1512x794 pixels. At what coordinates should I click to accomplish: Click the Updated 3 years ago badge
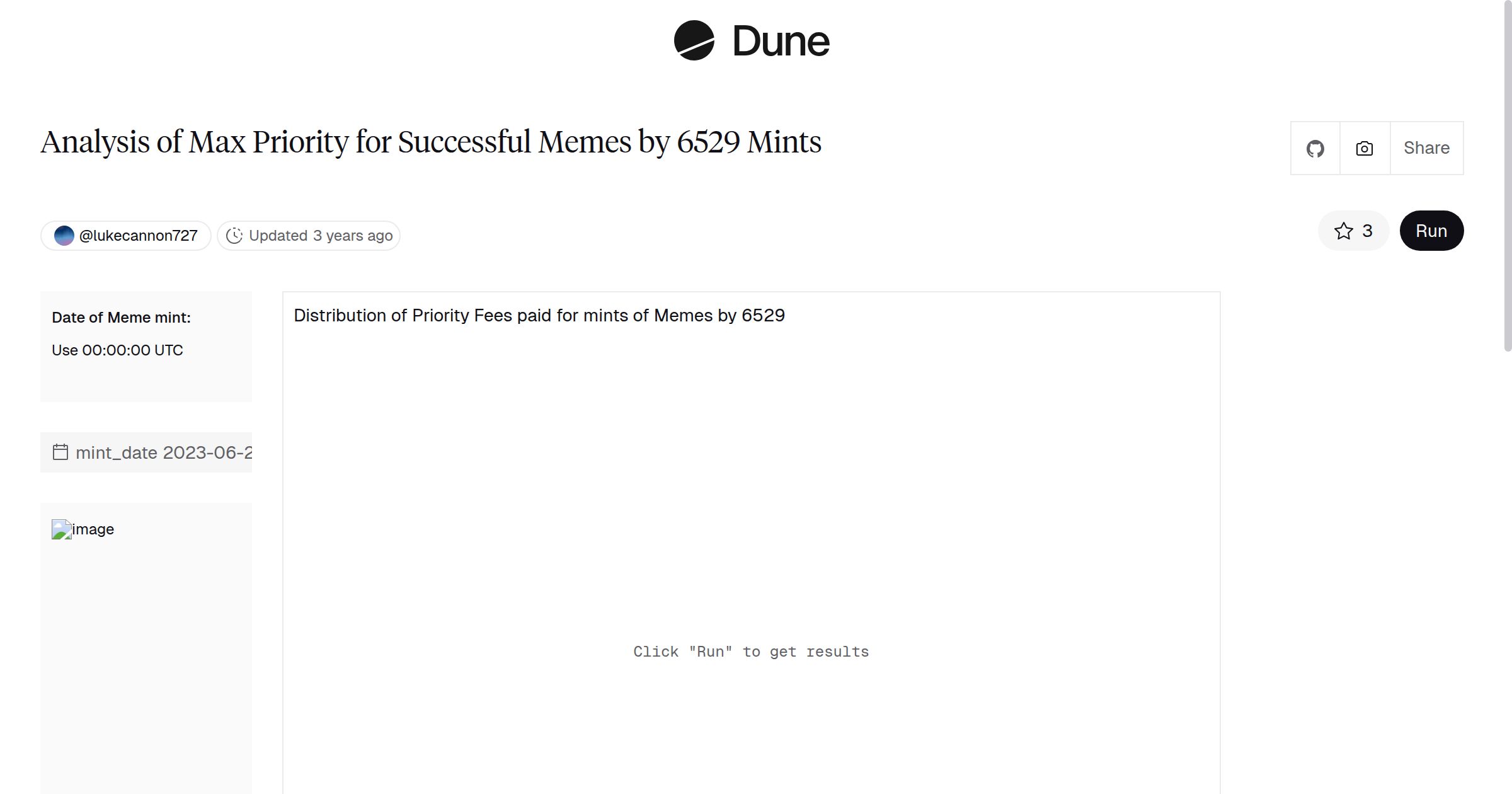[x=309, y=235]
